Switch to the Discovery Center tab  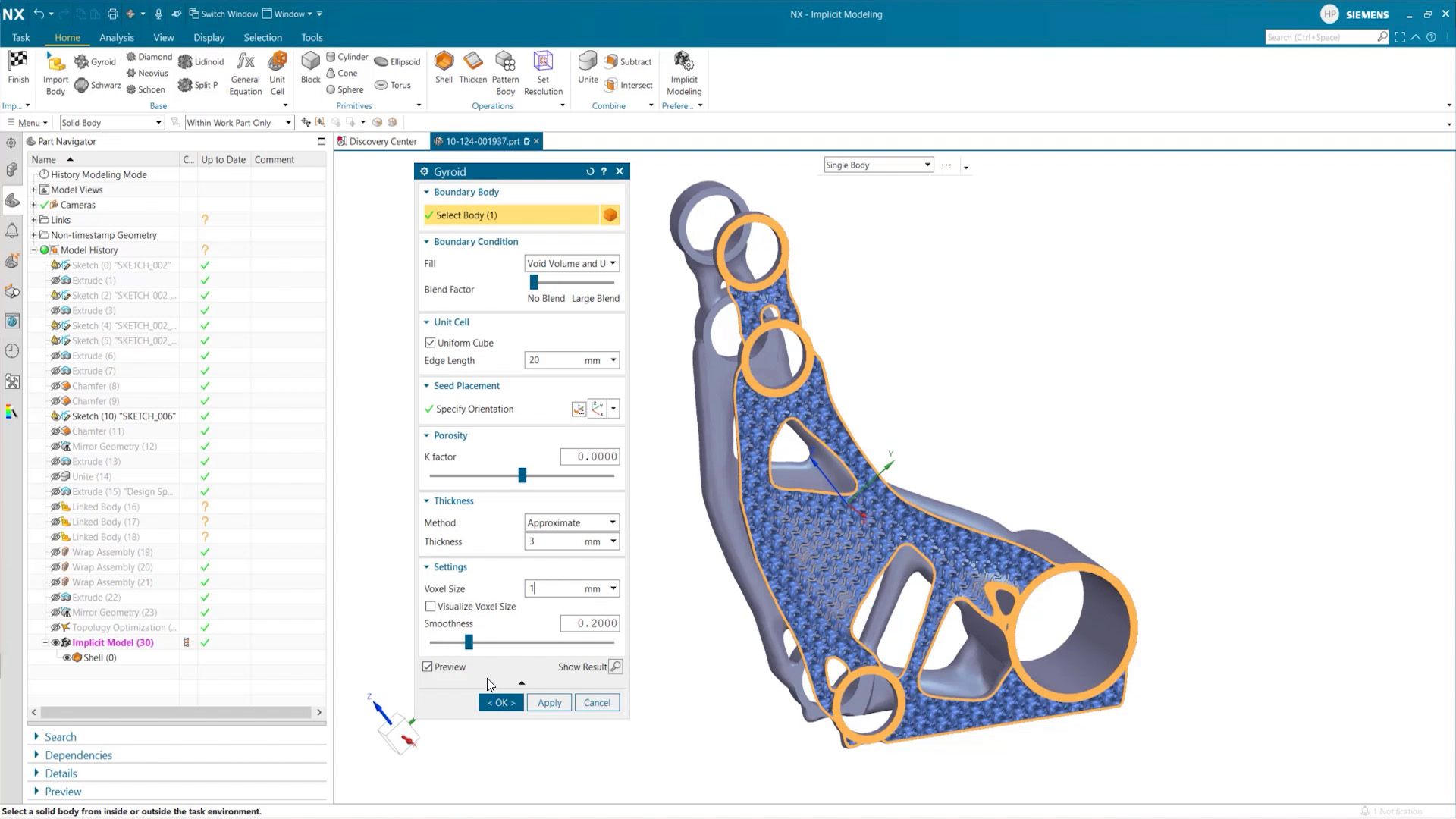(x=378, y=141)
